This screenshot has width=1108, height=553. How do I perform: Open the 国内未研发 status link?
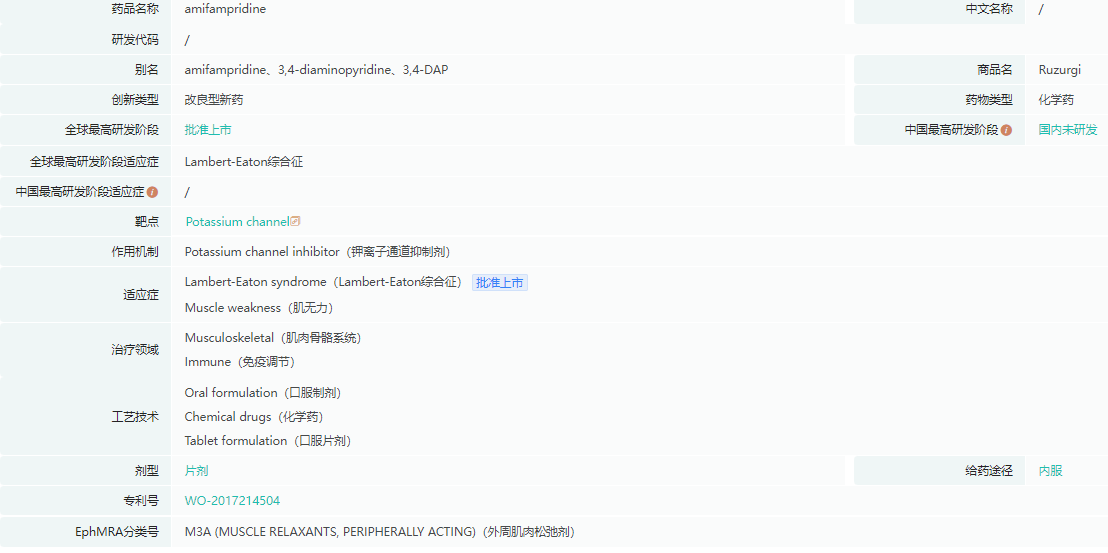point(1068,130)
